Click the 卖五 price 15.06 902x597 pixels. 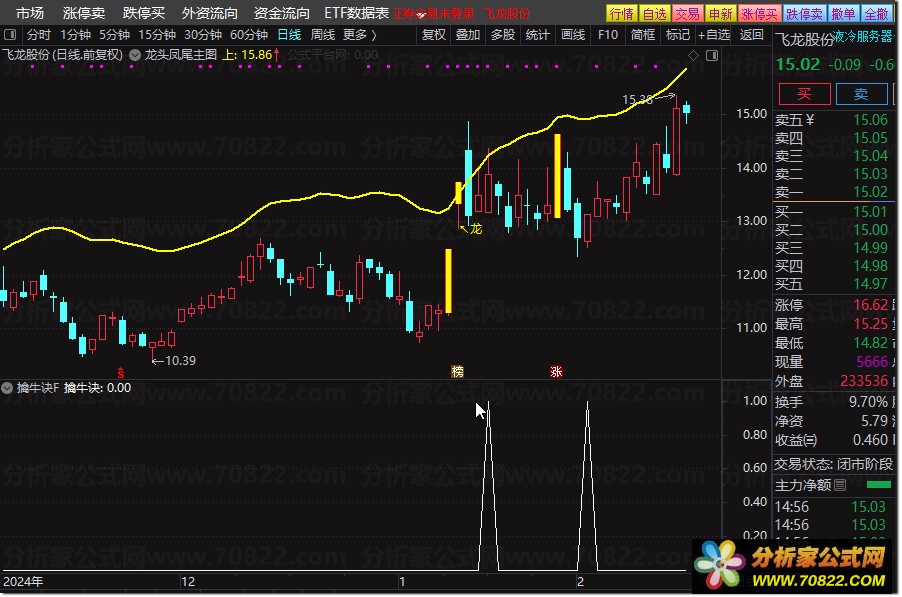[x=870, y=120]
